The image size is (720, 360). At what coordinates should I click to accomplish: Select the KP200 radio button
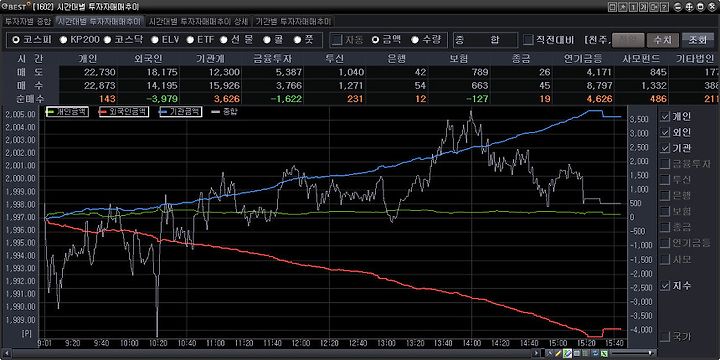63,40
